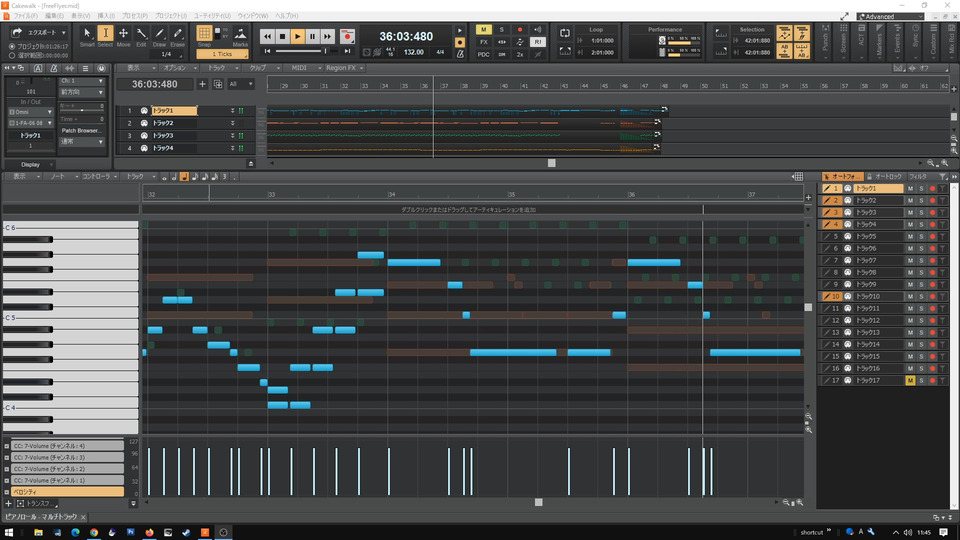Toggle the 2x upsampling button
The width and height of the screenshot is (960, 540).
tap(520, 54)
